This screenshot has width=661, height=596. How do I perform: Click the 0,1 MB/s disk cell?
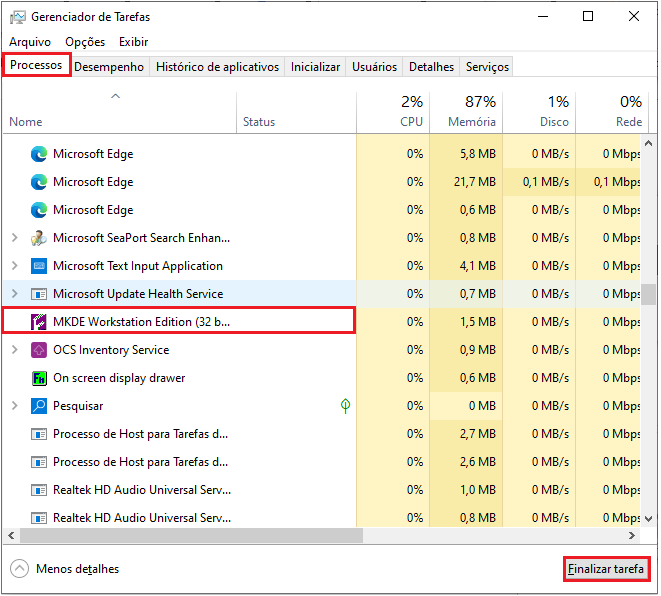click(539, 182)
